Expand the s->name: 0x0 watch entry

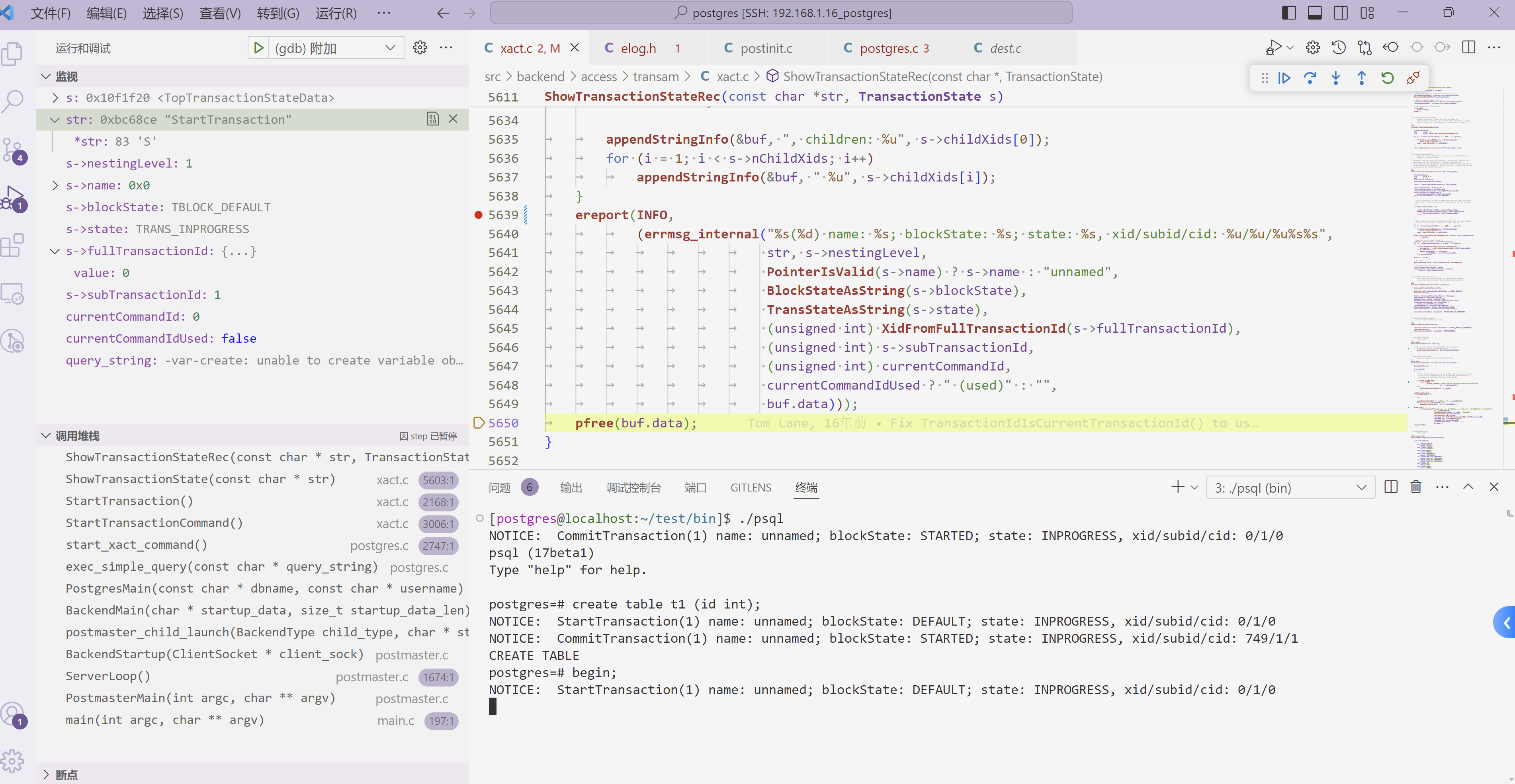click(x=55, y=185)
